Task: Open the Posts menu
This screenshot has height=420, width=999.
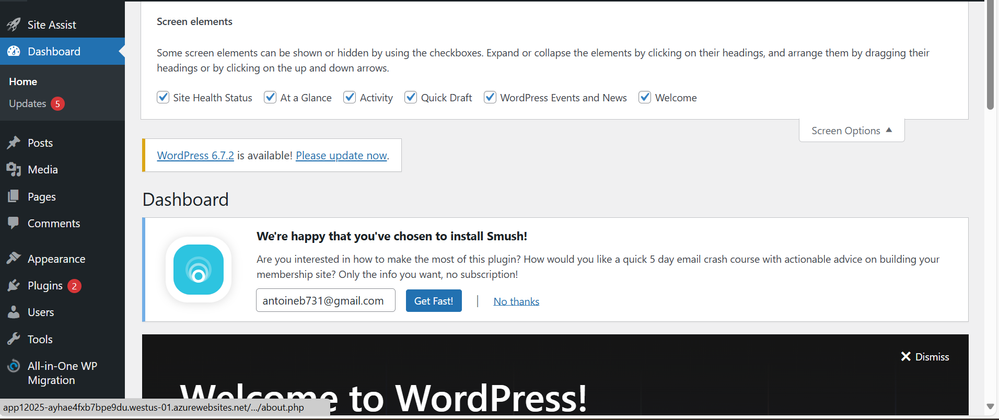Action: [x=62, y=143]
